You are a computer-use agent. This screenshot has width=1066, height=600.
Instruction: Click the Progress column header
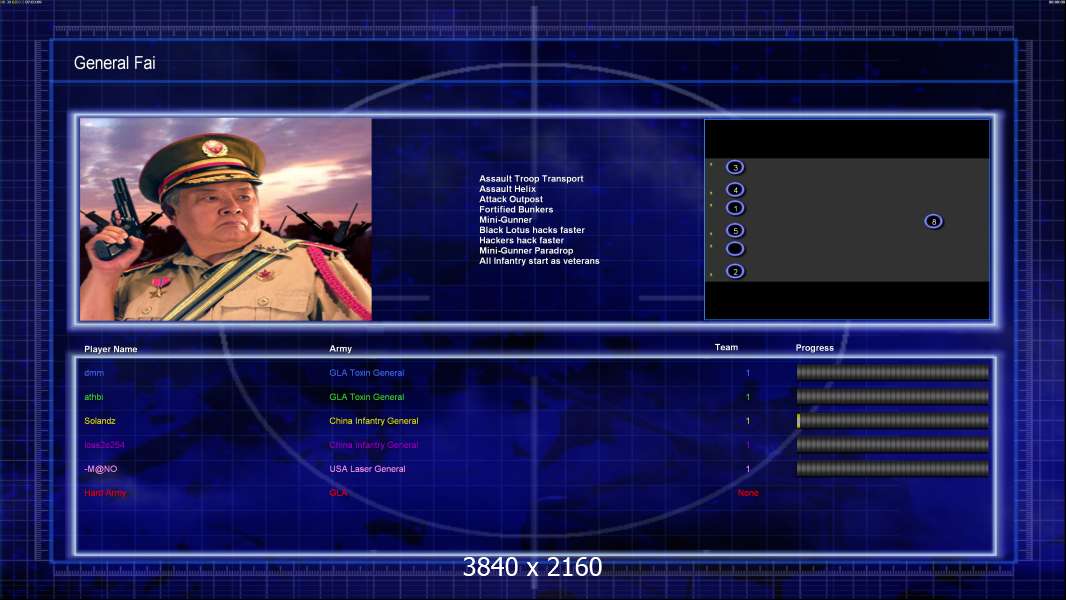tap(814, 348)
